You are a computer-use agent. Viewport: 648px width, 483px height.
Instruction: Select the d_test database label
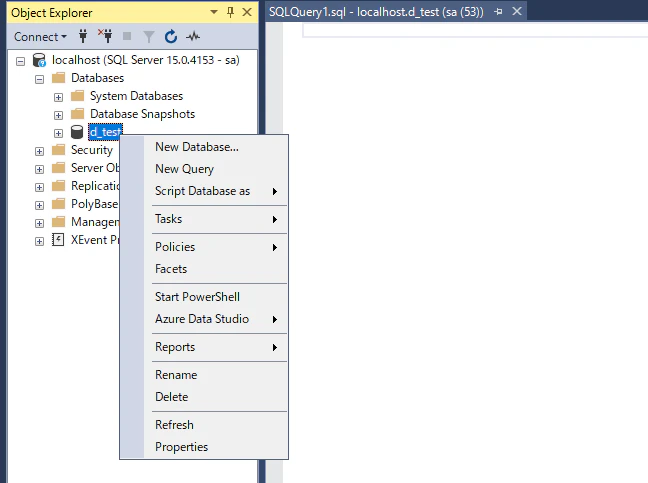[105, 132]
